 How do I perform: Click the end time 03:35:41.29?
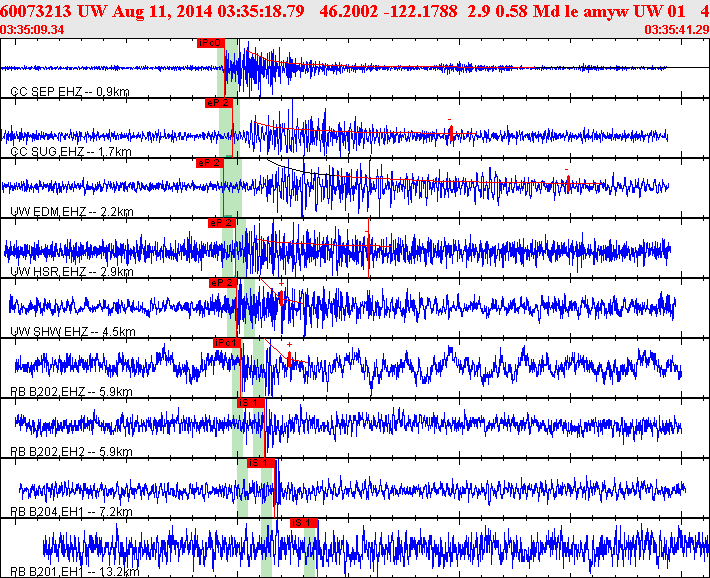click(677, 30)
